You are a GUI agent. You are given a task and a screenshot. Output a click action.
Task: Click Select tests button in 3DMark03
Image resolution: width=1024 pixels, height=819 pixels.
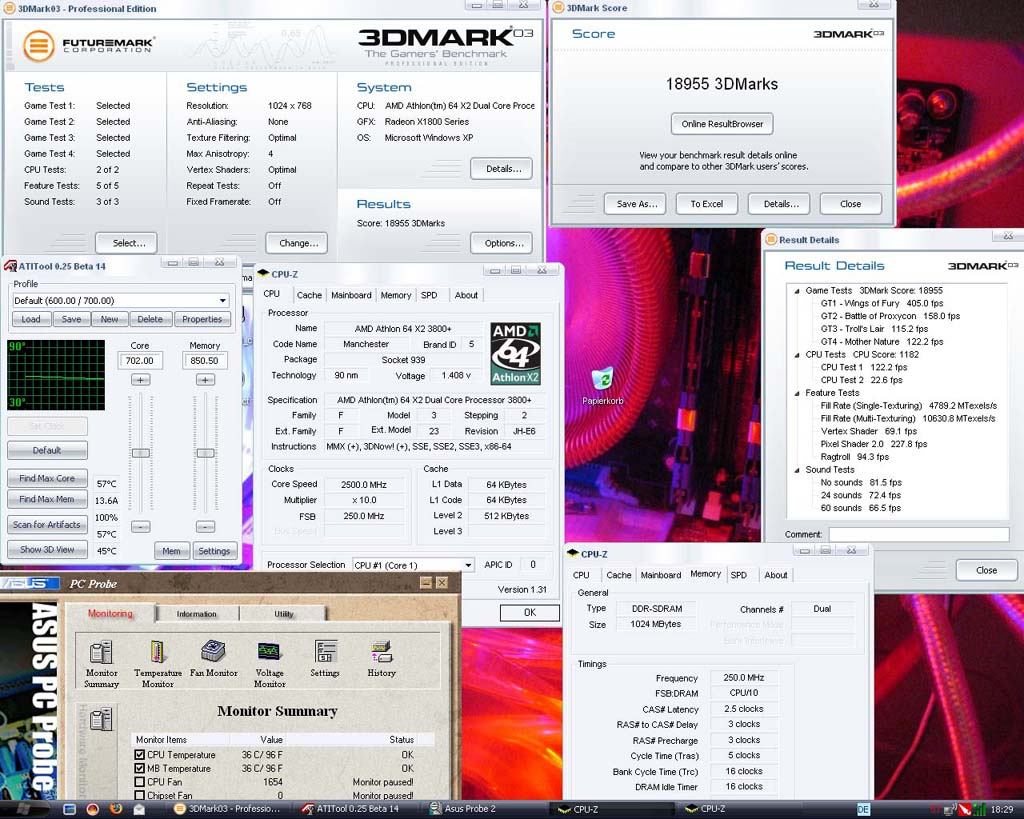126,243
